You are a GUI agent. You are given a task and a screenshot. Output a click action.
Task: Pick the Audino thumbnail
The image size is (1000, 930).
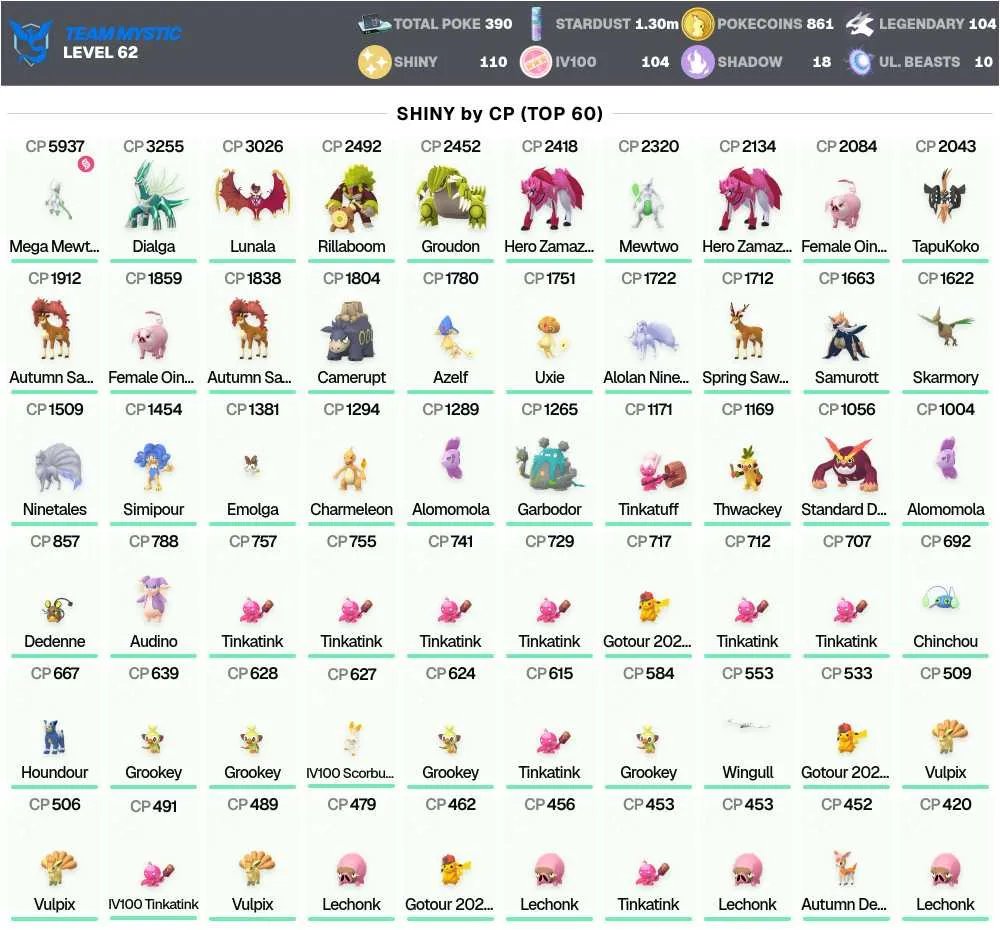pos(154,598)
